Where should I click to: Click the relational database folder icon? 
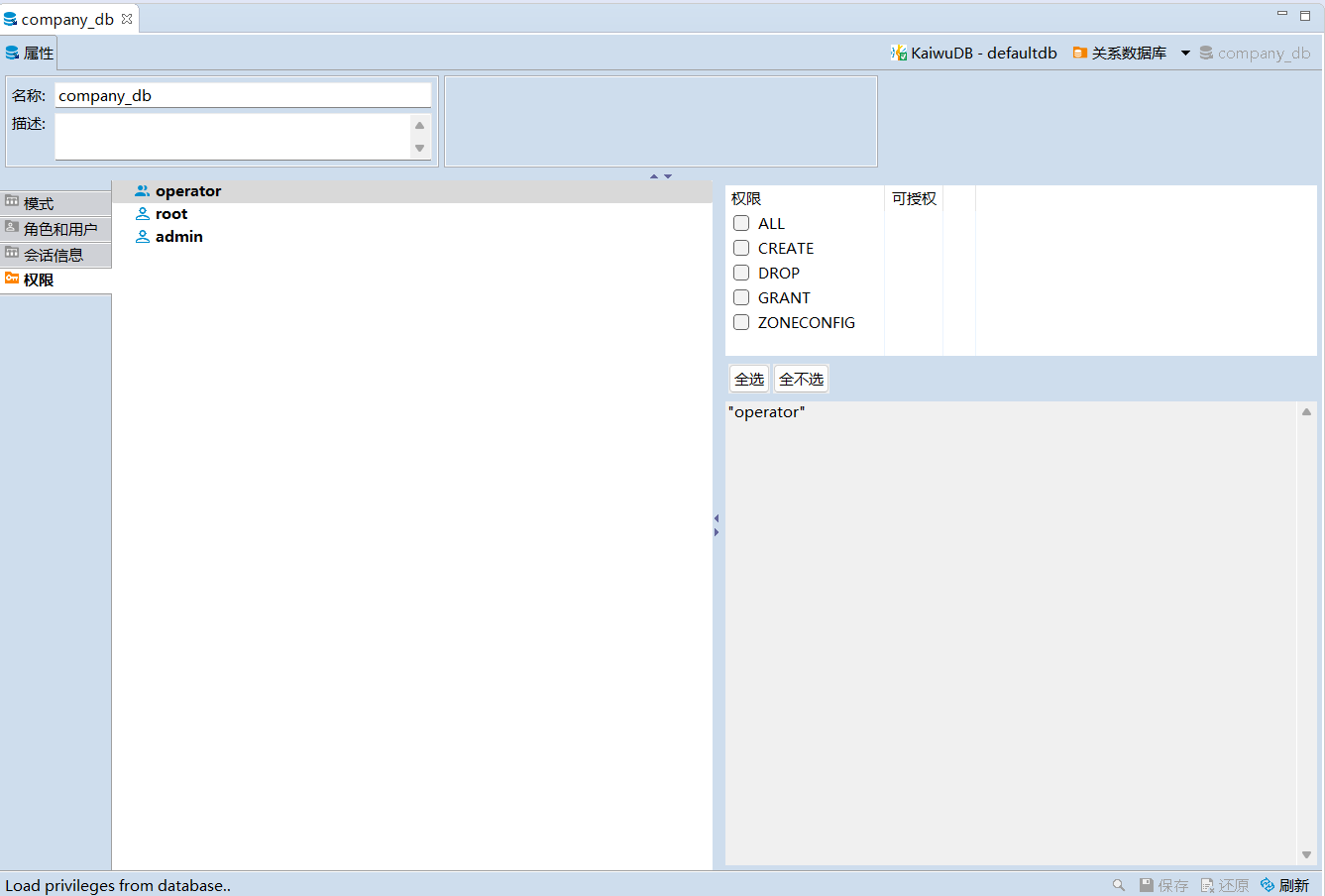click(x=1080, y=54)
